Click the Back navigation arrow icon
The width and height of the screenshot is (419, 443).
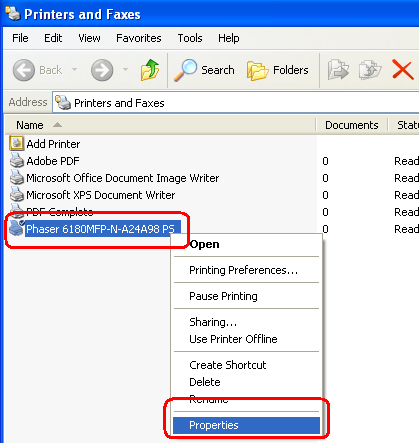pos(24,70)
